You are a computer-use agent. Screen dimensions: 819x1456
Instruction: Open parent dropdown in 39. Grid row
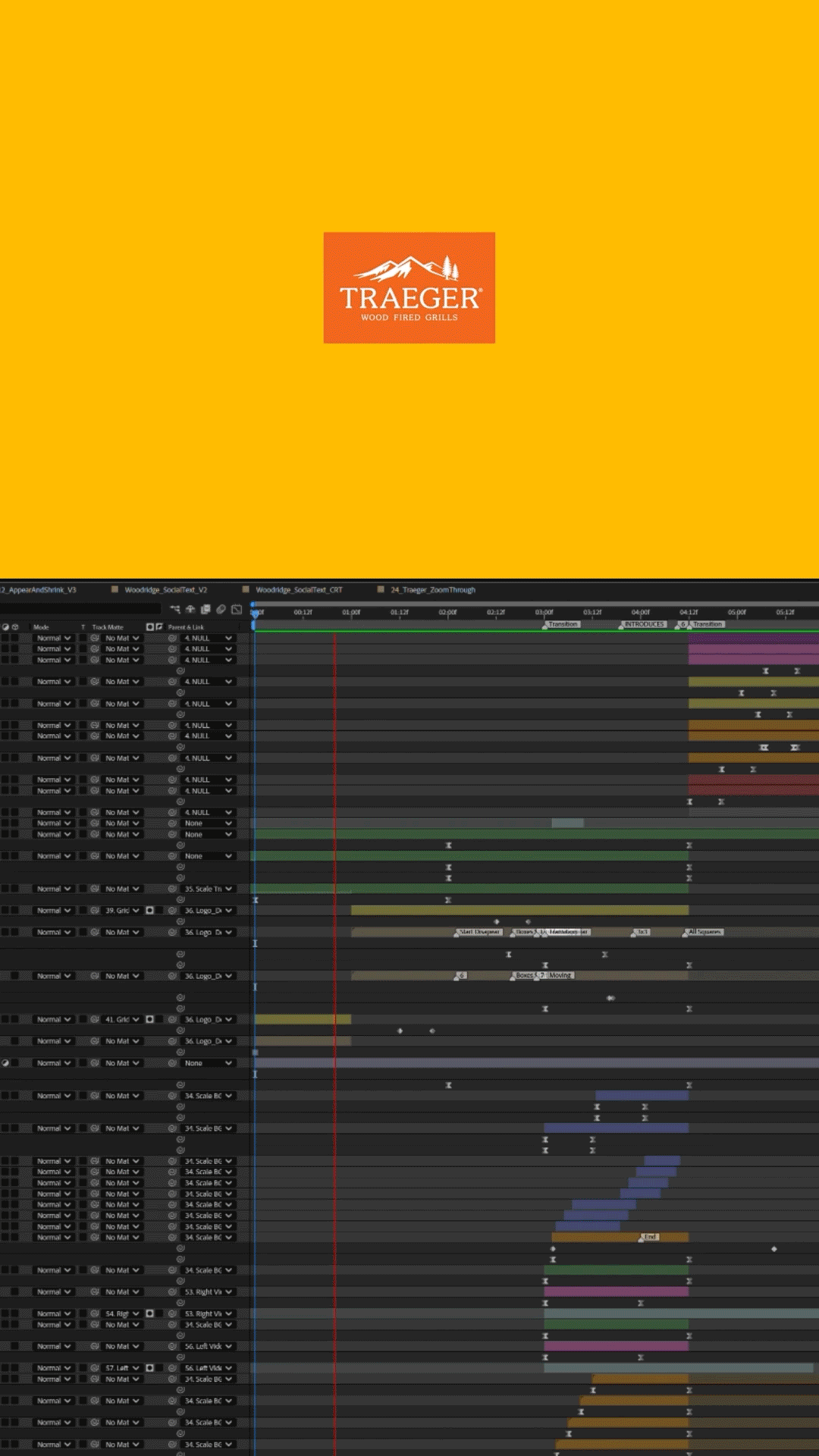point(207,911)
